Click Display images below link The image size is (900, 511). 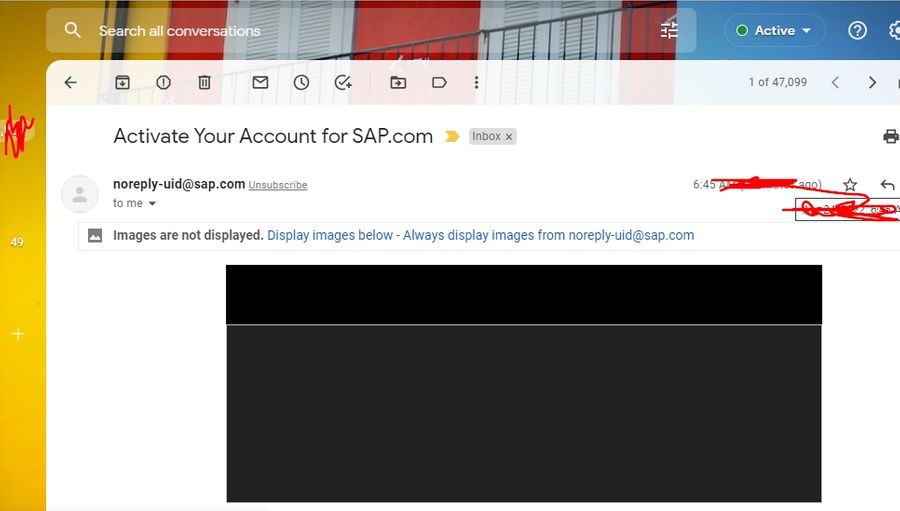(330, 235)
